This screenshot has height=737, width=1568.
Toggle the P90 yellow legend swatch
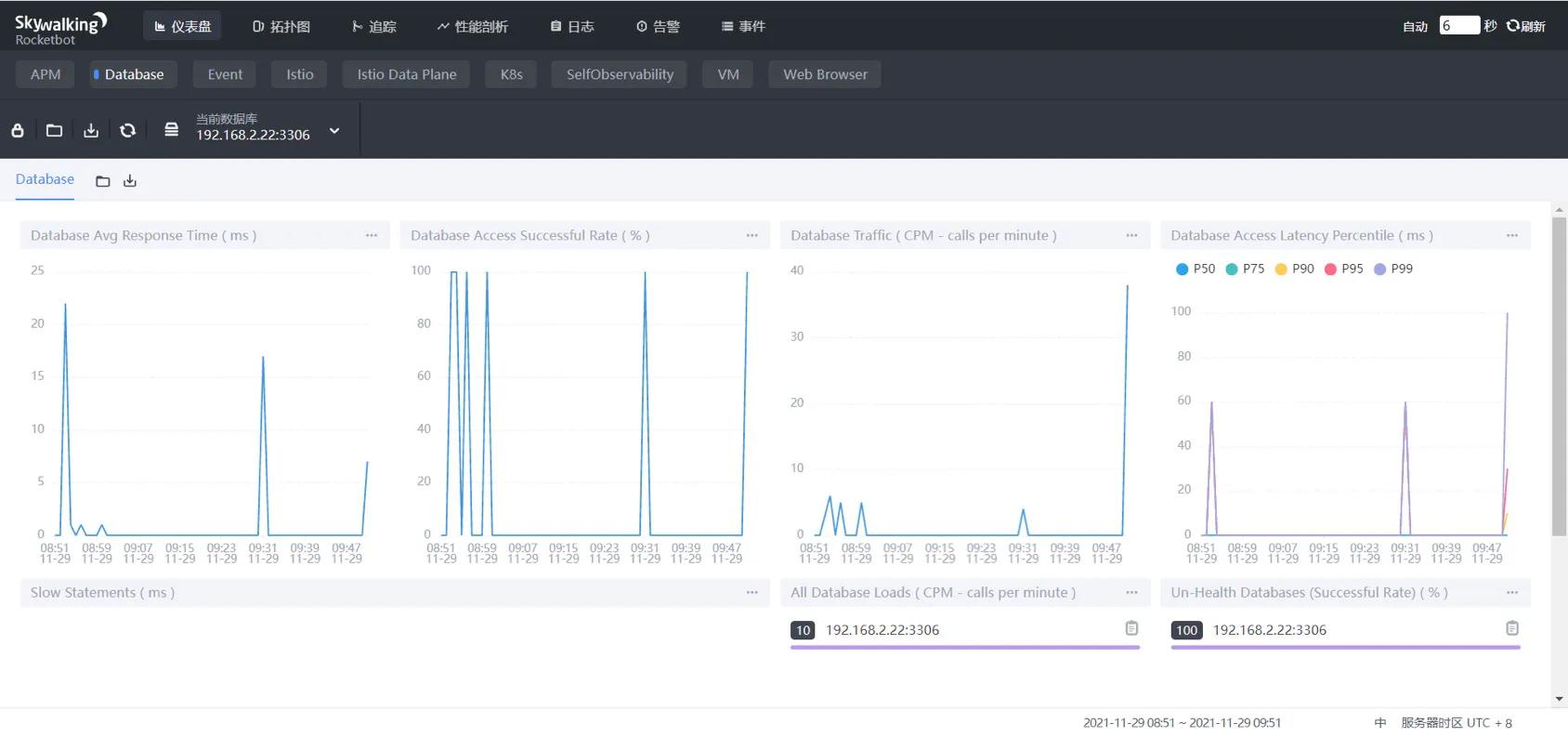(x=1281, y=270)
